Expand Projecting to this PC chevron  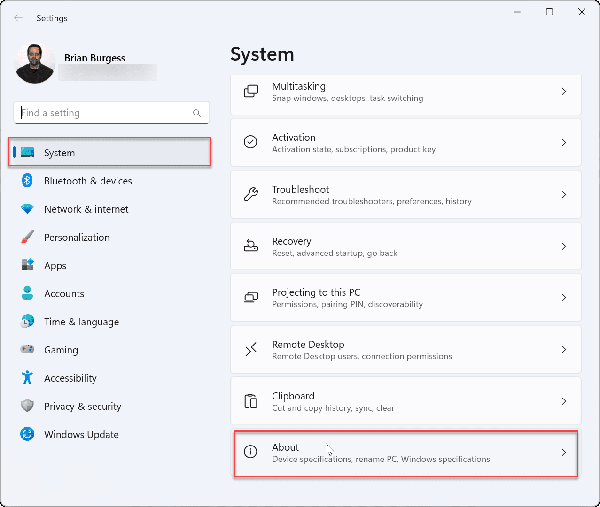click(x=564, y=297)
